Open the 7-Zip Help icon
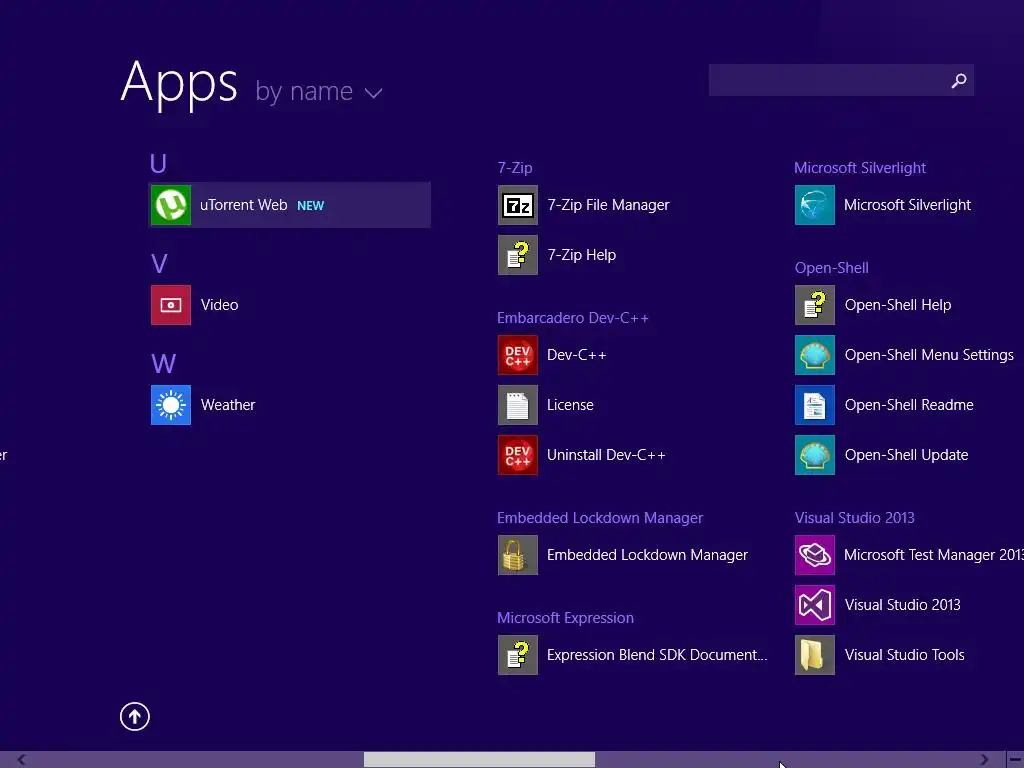 click(518, 255)
